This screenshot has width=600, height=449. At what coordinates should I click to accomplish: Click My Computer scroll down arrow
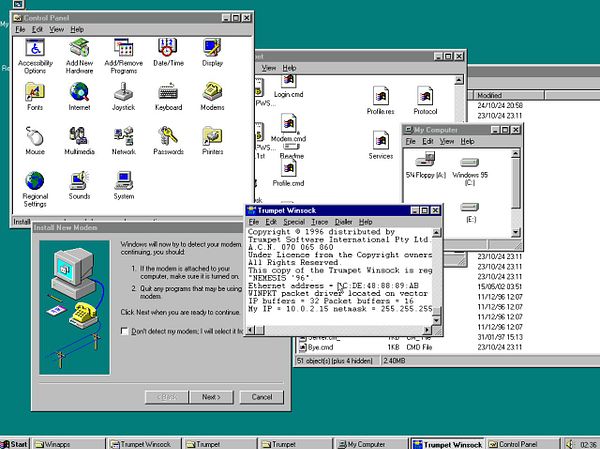tap(515, 232)
